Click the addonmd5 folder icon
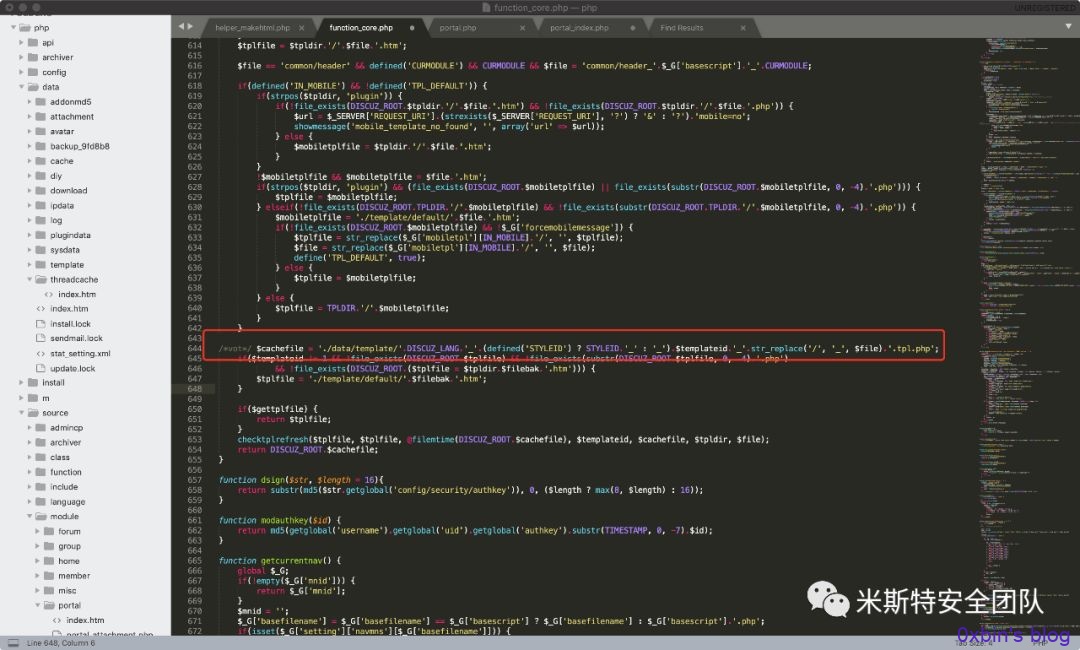The image size is (1080, 650). click(x=41, y=102)
